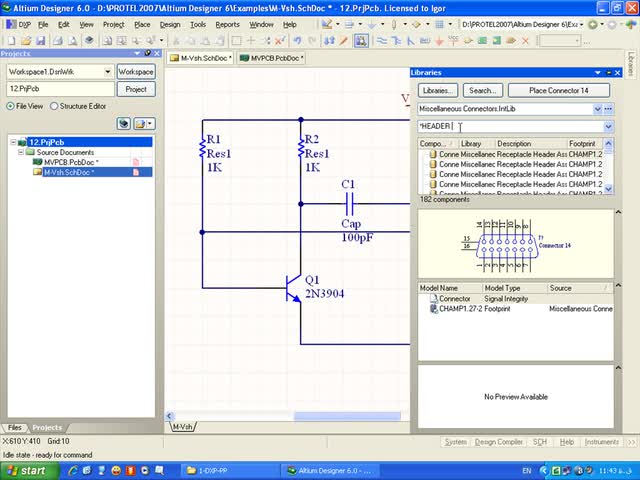Click the Search... button in Libraries
Viewport: 640px width, 480px height.
(x=483, y=90)
